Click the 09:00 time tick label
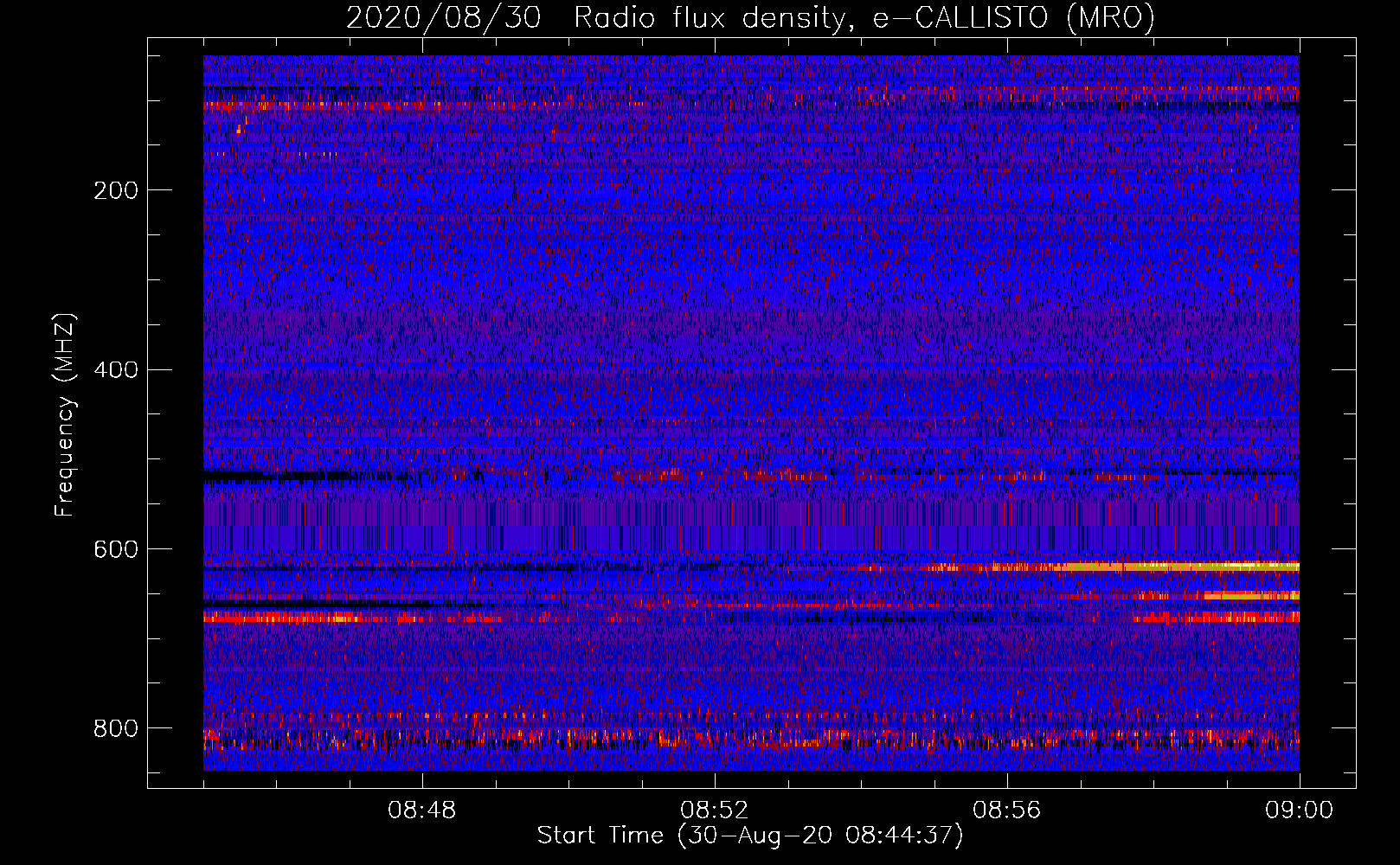Image resolution: width=1400 pixels, height=865 pixels. (1299, 811)
